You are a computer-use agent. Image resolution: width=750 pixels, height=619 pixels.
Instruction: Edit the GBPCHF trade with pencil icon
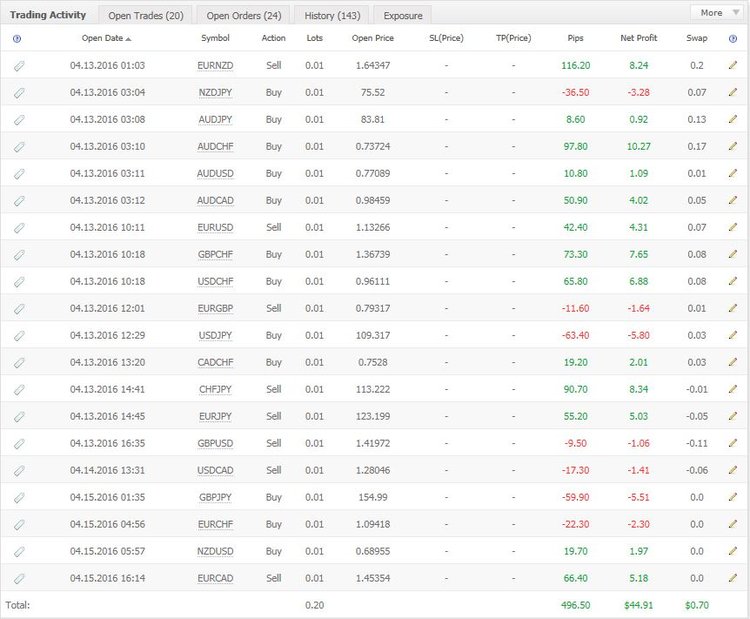click(x=733, y=254)
